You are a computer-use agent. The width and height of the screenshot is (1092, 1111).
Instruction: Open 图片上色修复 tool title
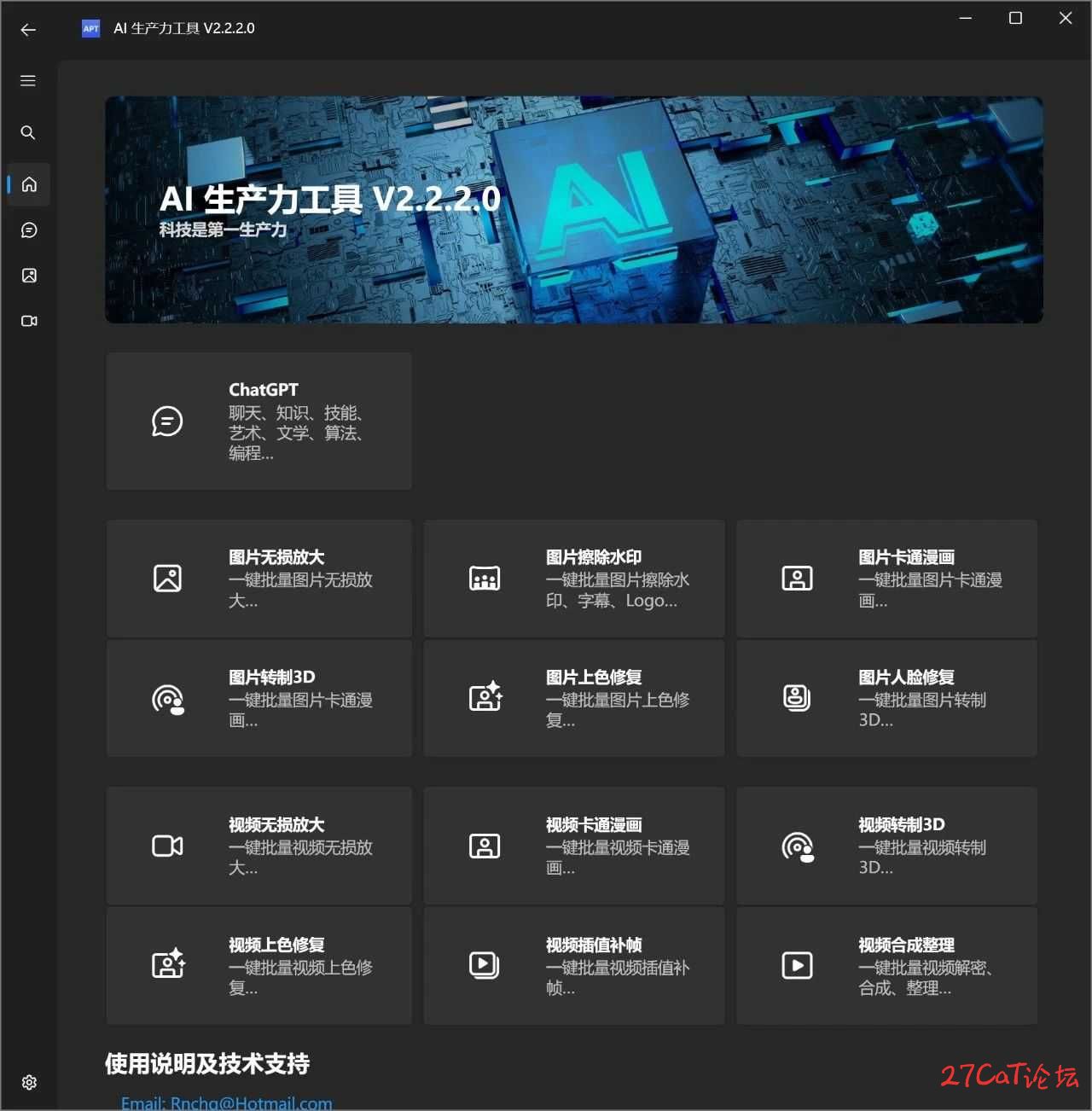click(x=594, y=678)
